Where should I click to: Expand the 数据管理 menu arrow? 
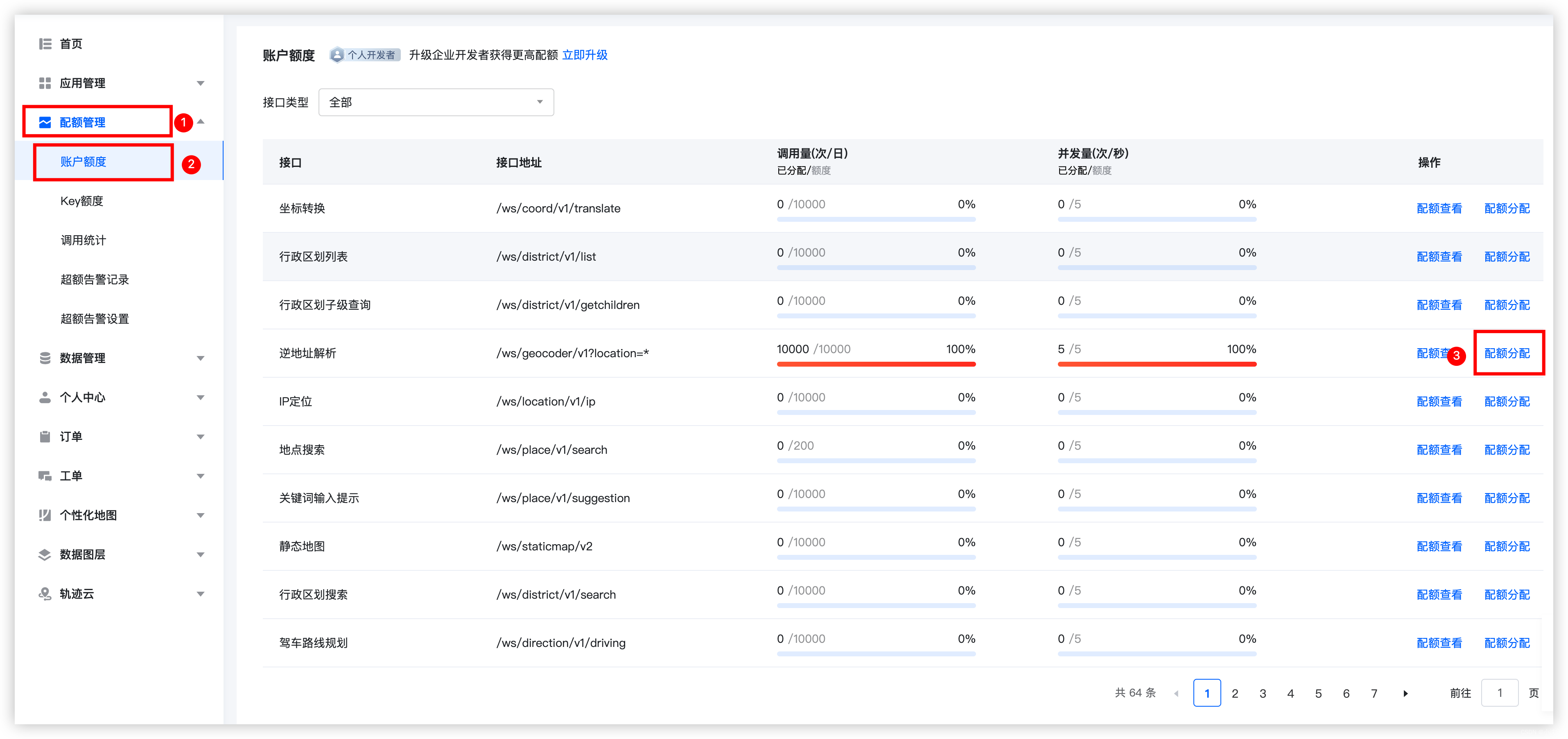[x=200, y=358]
